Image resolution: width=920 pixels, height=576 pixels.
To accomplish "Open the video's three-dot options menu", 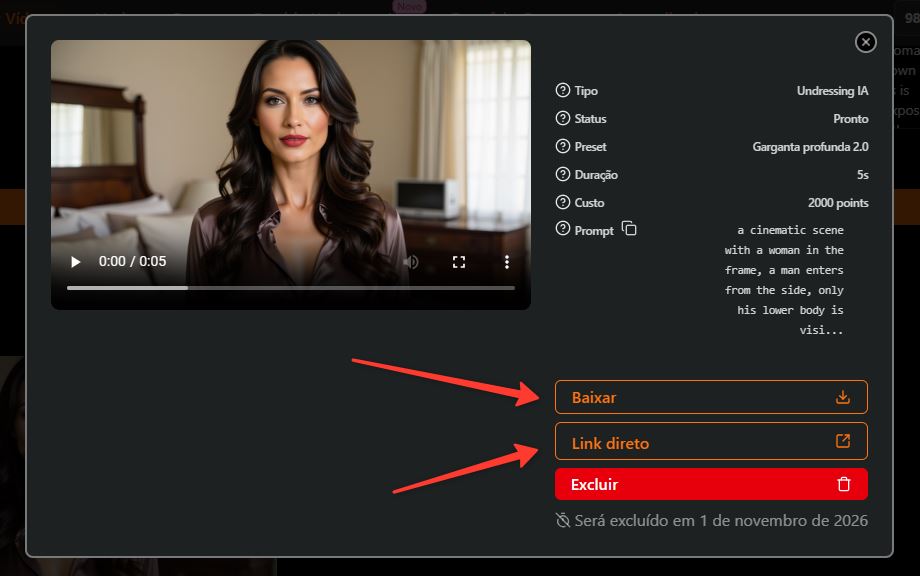I will tap(506, 262).
